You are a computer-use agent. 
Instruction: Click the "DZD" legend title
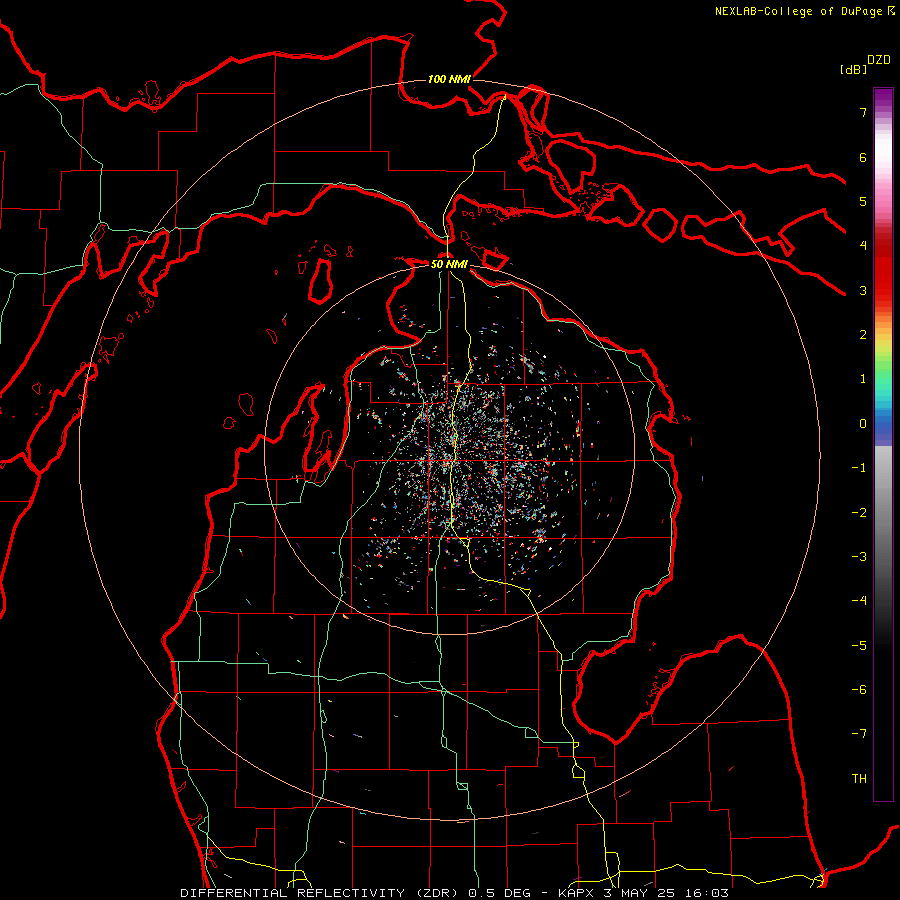tap(879, 60)
